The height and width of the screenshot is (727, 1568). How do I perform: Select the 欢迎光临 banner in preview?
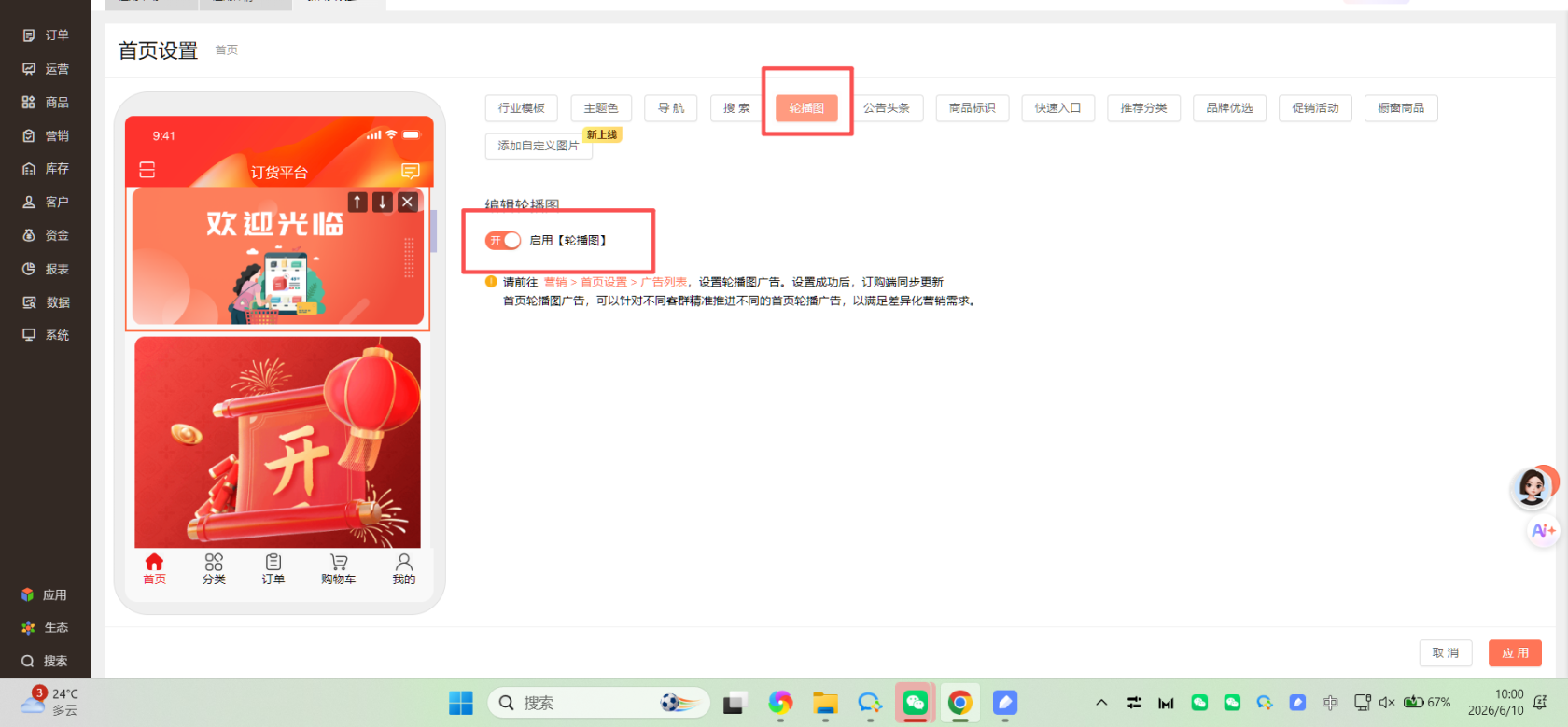click(278, 257)
